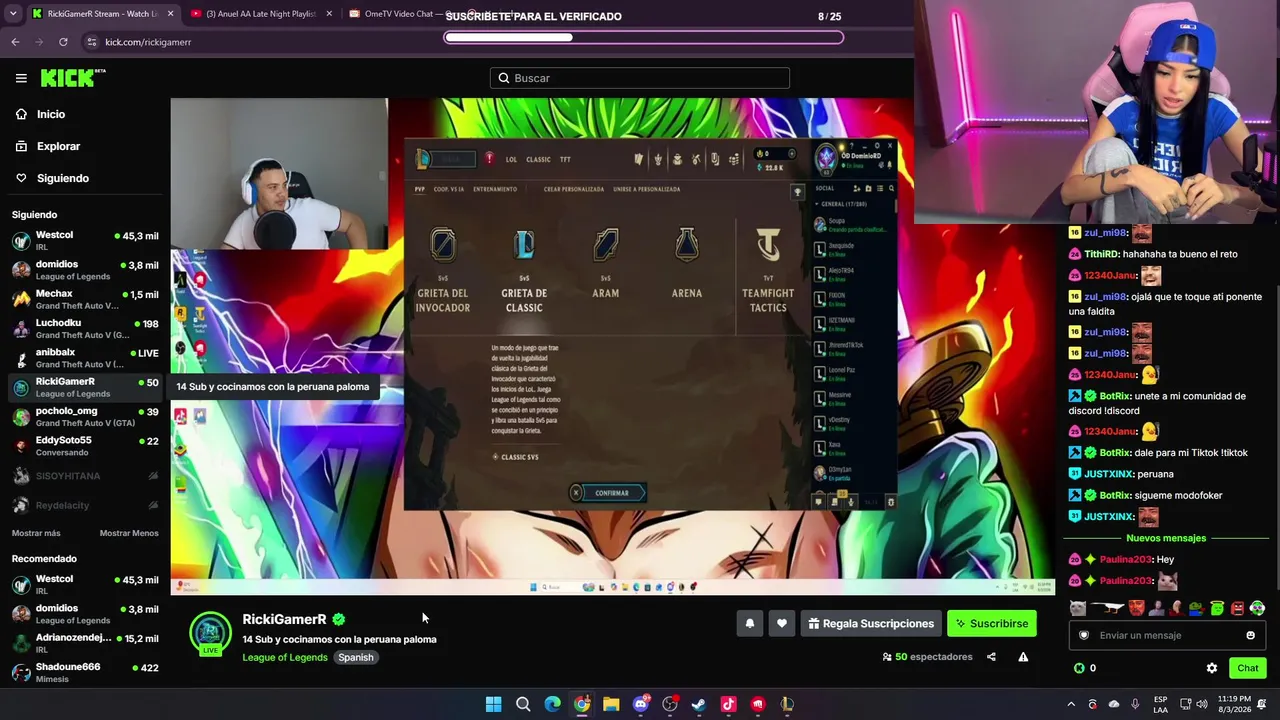
Task: Open OBS Studio from the taskbar
Action: coord(670,704)
